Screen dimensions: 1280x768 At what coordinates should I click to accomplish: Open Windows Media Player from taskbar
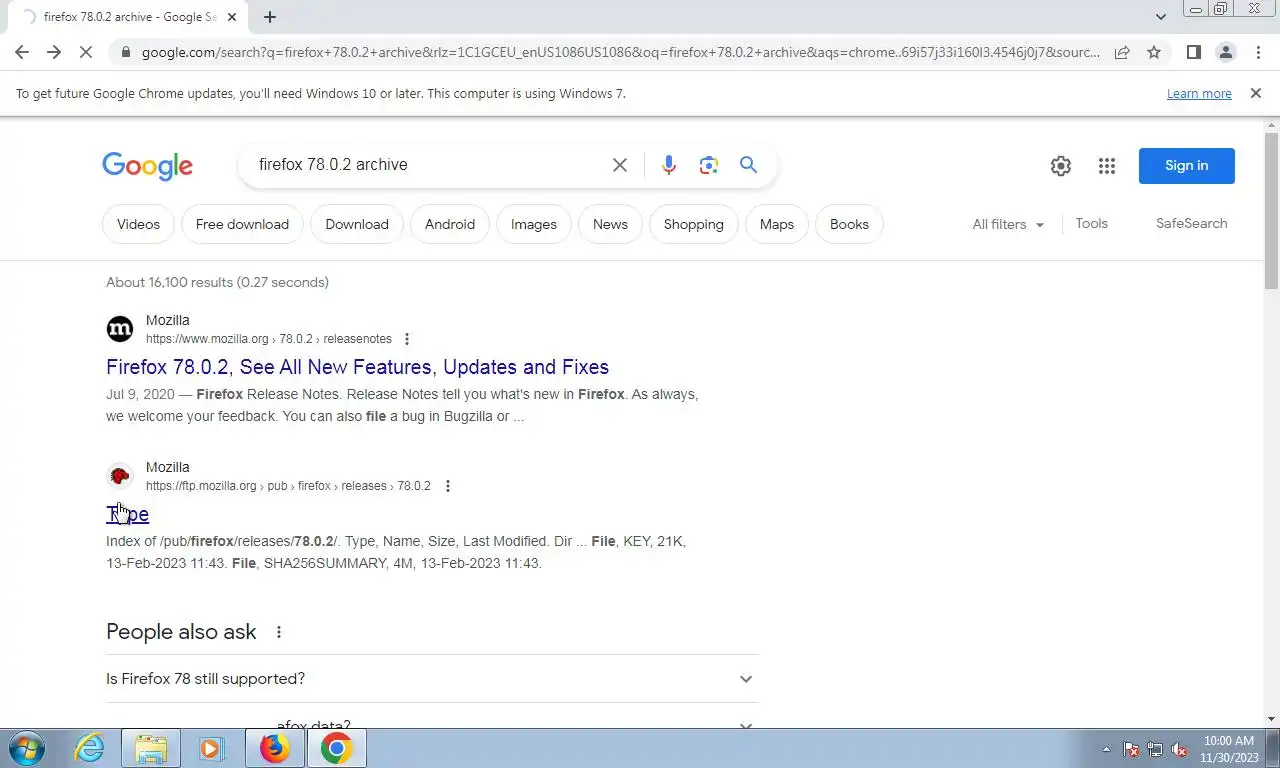point(211,748)
